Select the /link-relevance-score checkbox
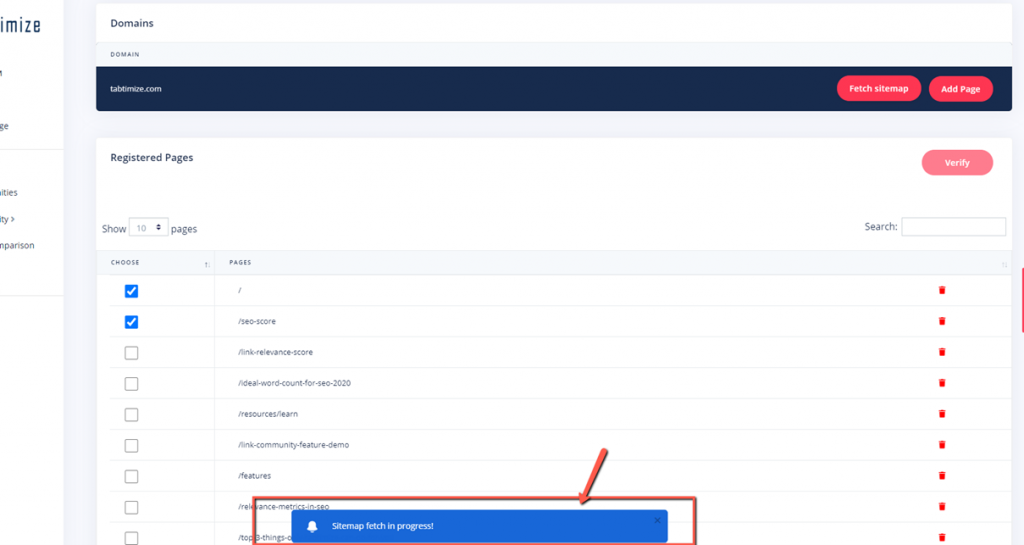Screen dimensions: 1024x545 coord(131,353)
